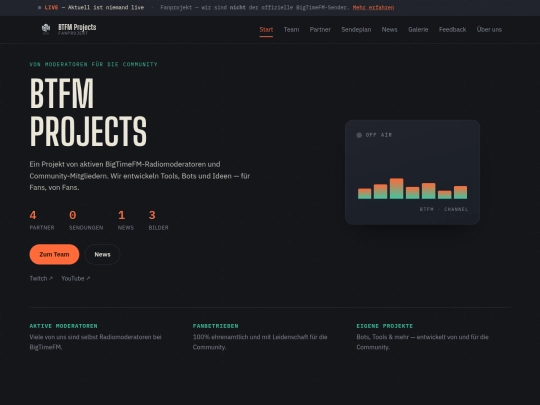Click the '1 News' statistic
The image size is (540, 405).
[126, 220]
